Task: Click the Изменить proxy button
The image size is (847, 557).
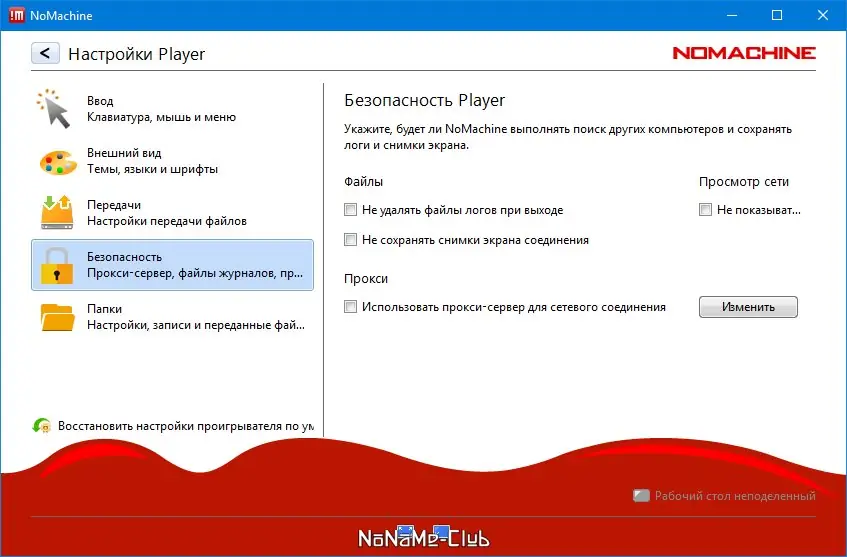Action: (x=748, y=307)
